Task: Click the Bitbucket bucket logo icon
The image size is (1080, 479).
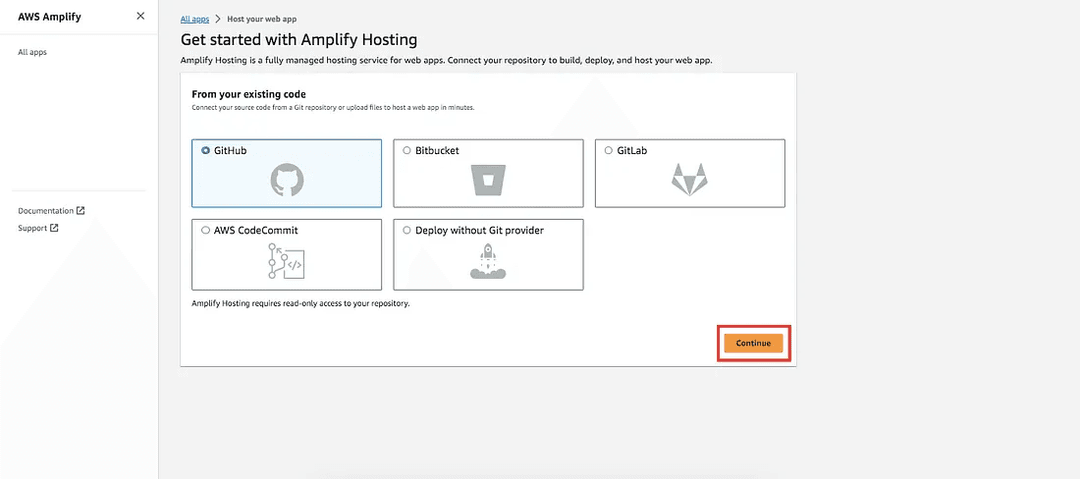Action: coord(488,182)
